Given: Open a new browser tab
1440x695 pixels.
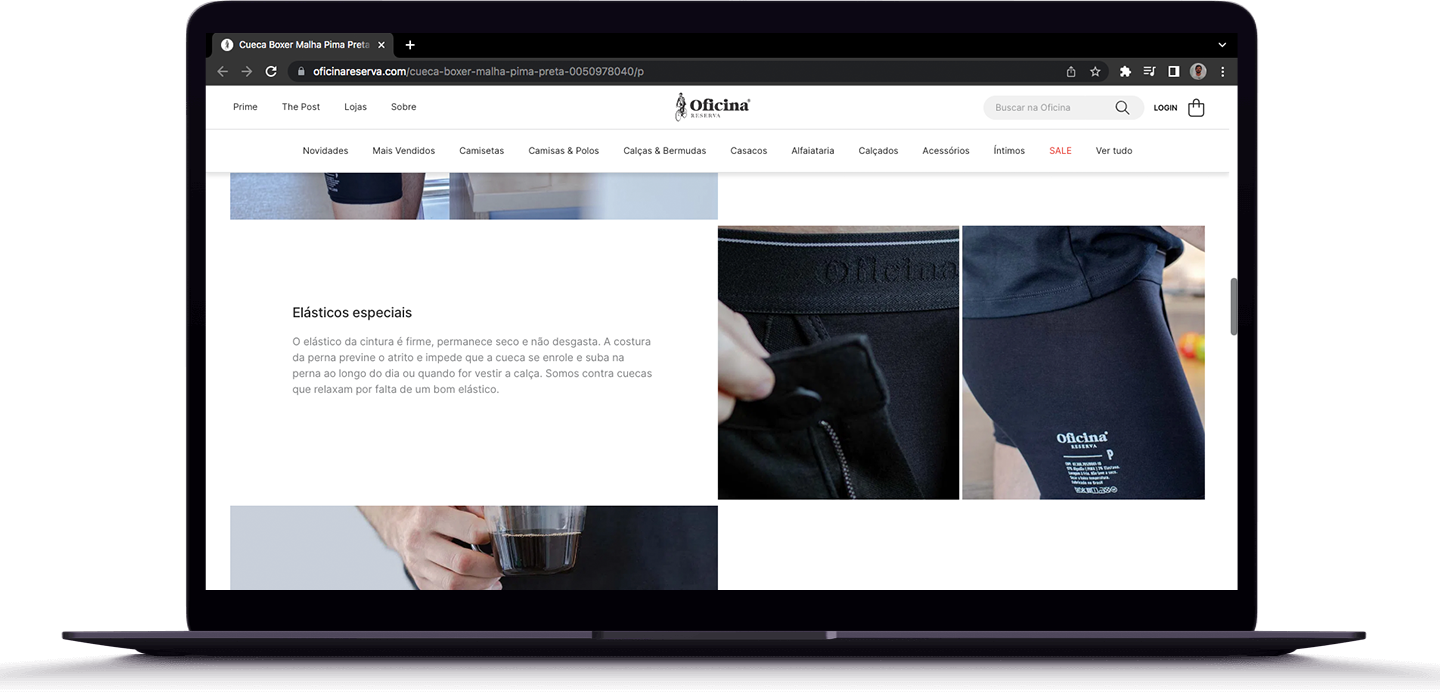Looking at the screenshot, I should pyautogui.click(x=410, y=45).
